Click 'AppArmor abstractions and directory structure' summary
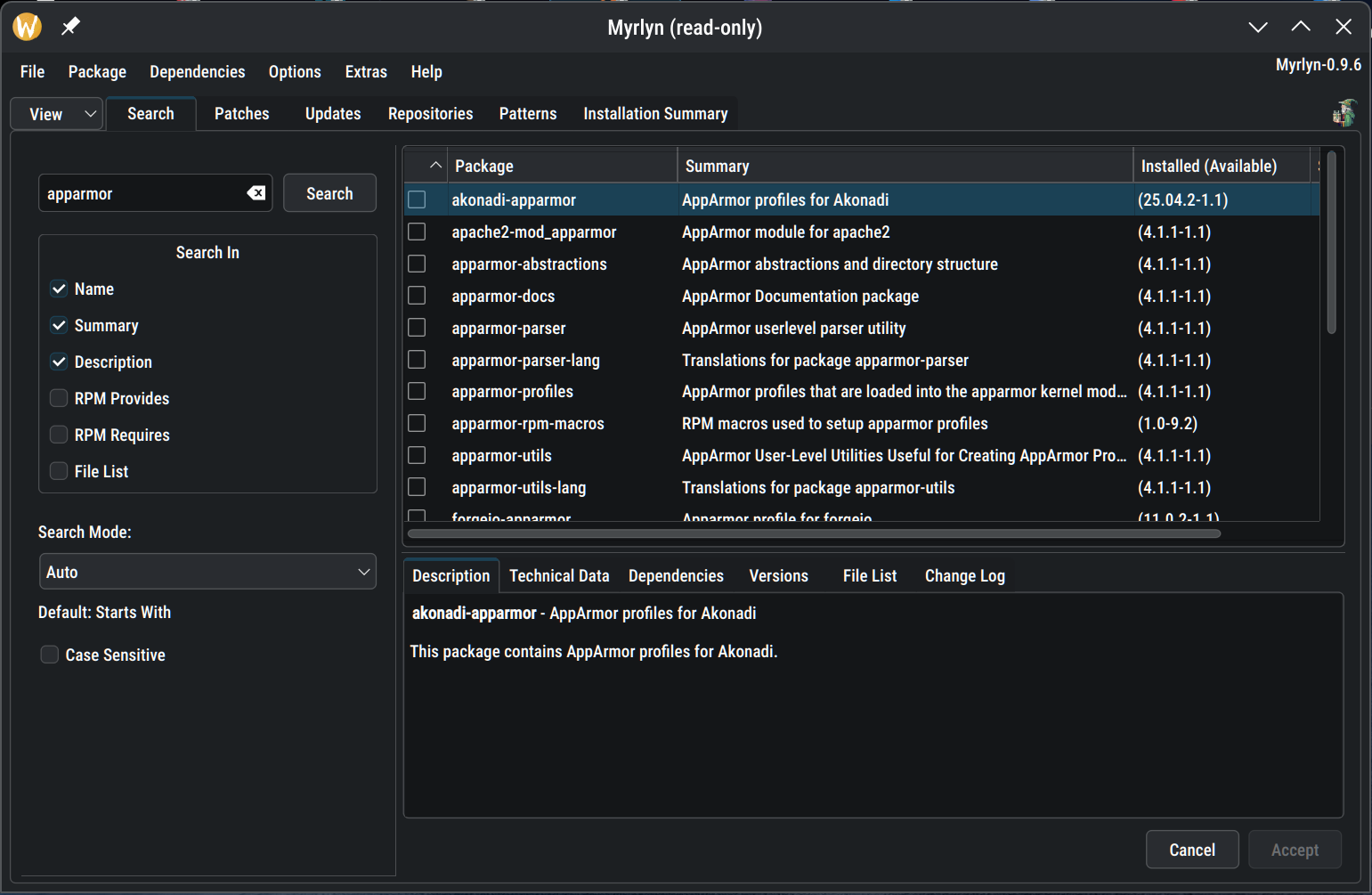Image resolution: width=1372 pixels, height=895 pixels. coord(840,264)
